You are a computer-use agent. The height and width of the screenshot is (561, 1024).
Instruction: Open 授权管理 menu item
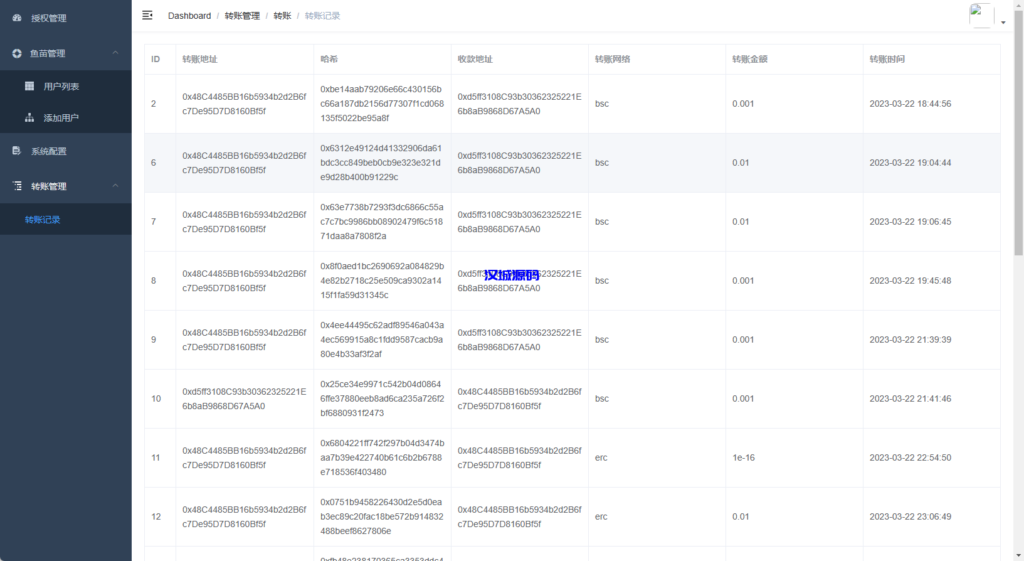point(49,18)
